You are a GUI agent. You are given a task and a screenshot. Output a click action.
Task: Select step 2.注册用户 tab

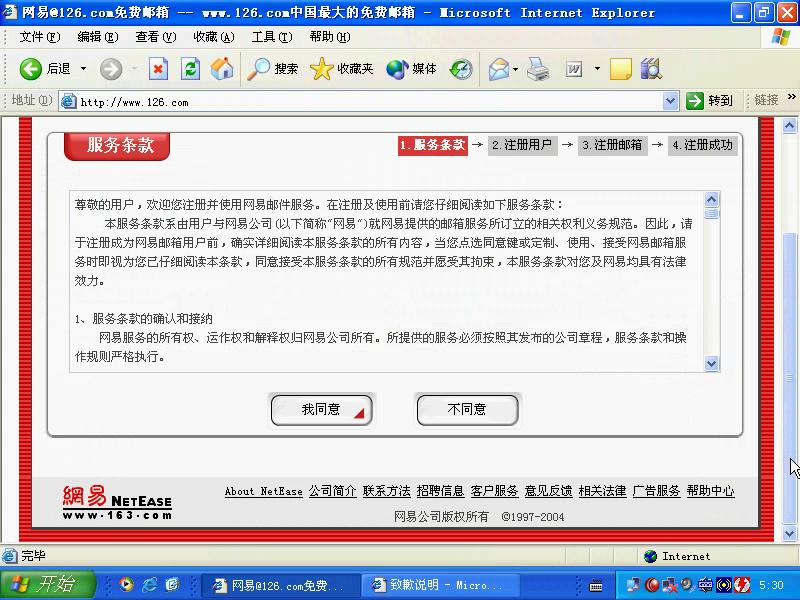[x=522, y=145]
